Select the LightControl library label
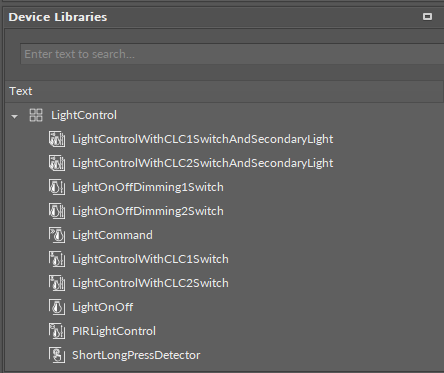444x373 pixels. click(x=84, y=115)
